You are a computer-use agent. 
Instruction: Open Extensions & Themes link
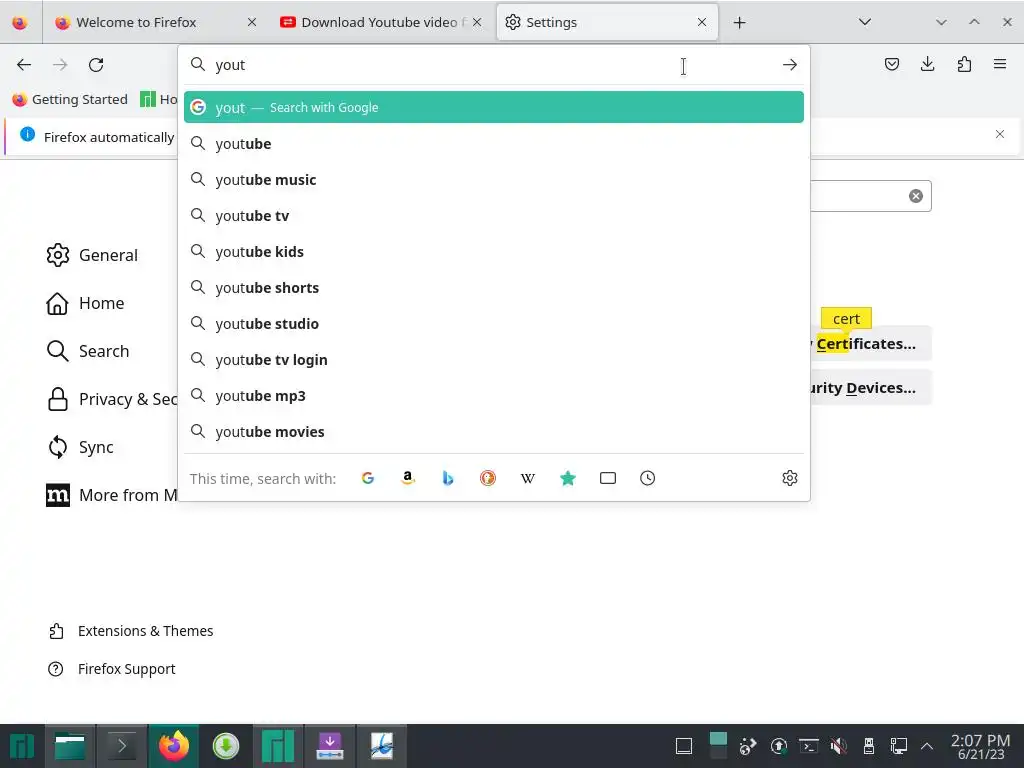(x=131, y=631)
